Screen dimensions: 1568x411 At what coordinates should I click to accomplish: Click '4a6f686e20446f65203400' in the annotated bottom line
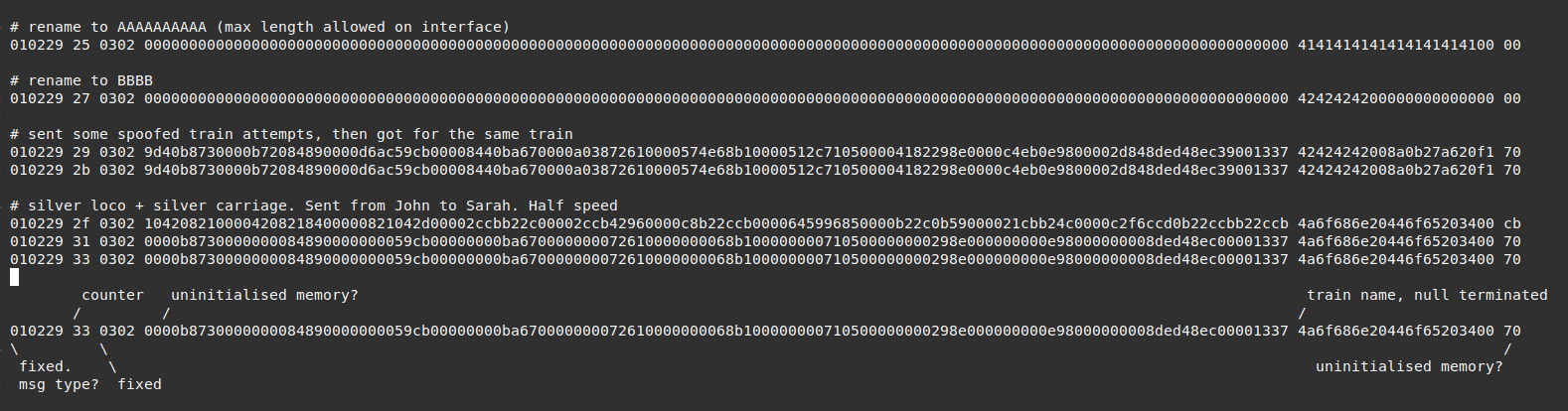point(1396,331)
